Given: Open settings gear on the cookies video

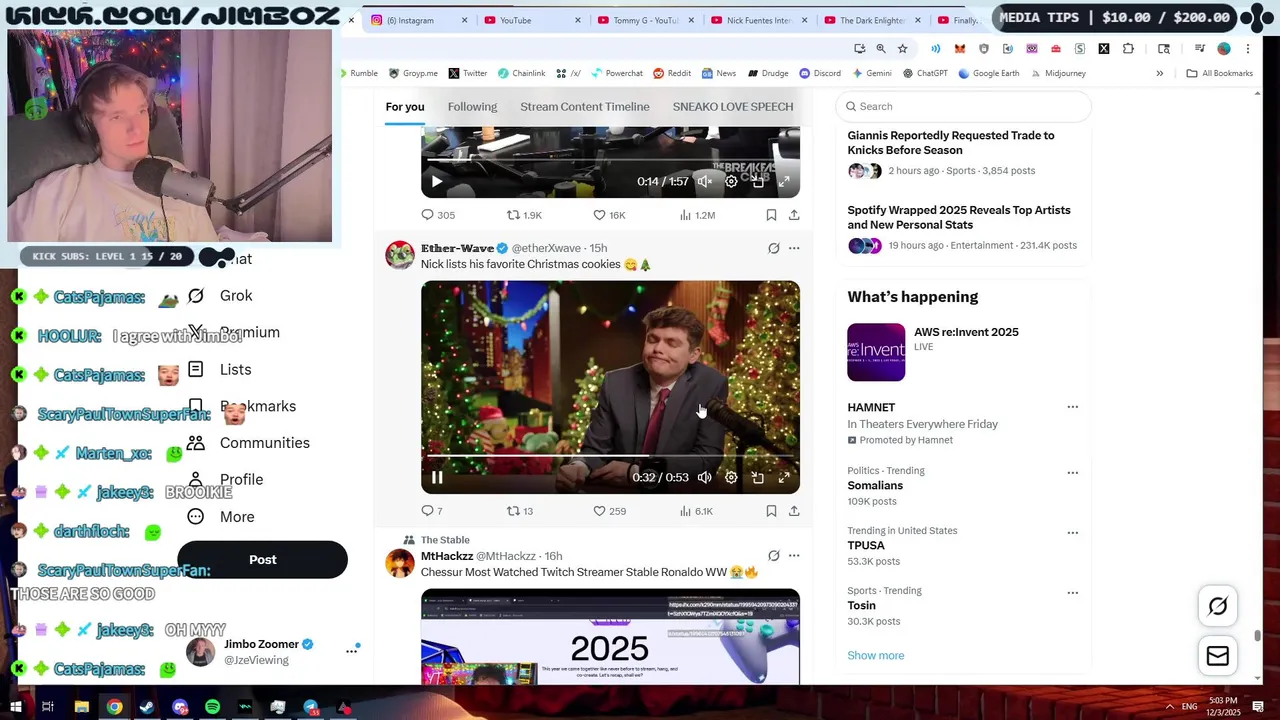Looking at the screenshot, I should (731, 478).
